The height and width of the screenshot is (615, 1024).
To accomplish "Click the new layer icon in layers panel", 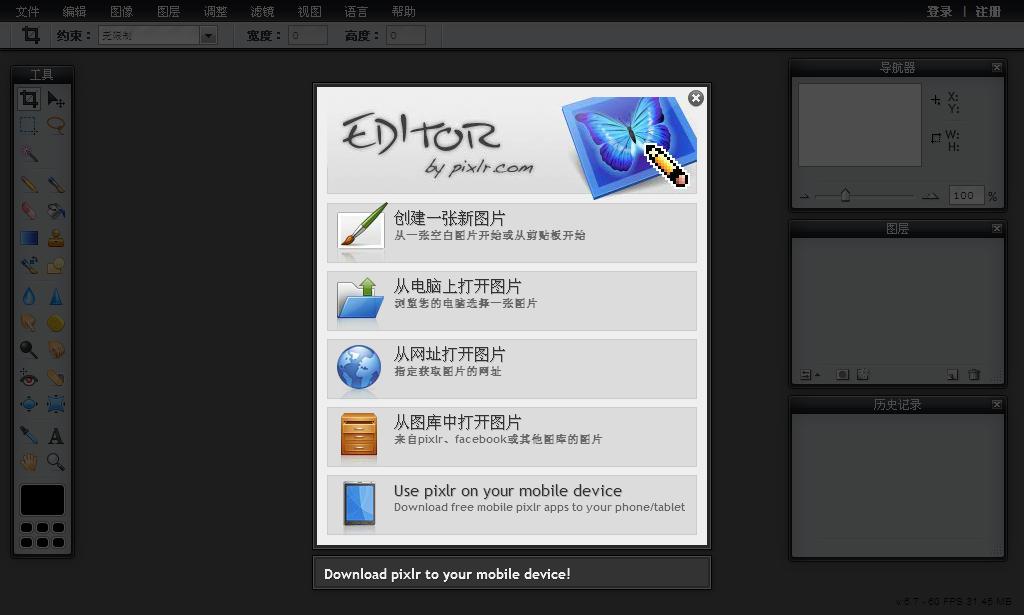I will point(953,375).
